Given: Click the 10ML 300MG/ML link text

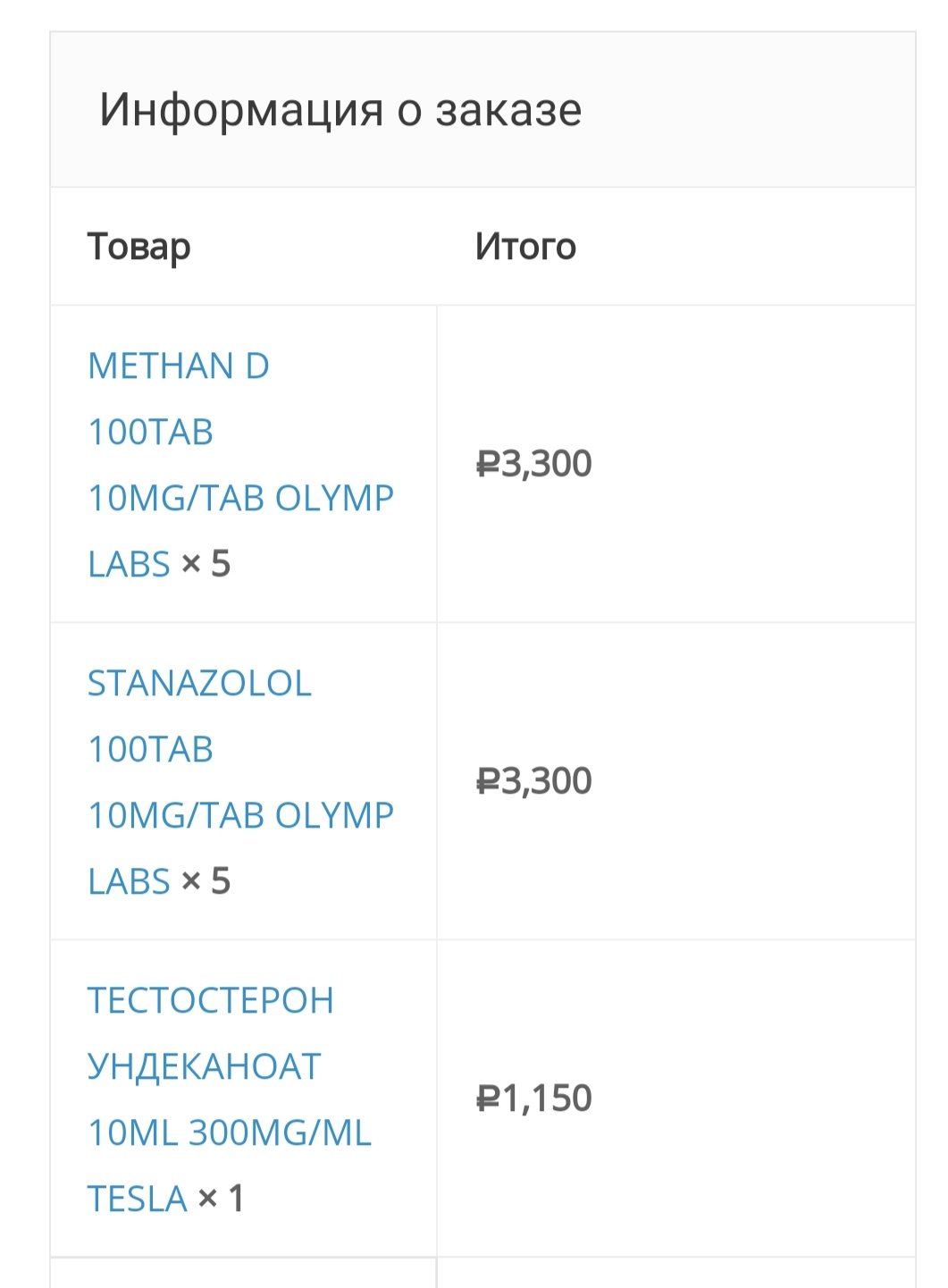Looking at the screenshot, I should 230,1133.
